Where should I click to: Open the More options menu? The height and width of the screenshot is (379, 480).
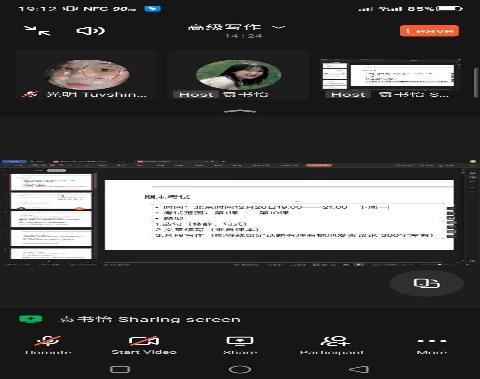[432, 345]
